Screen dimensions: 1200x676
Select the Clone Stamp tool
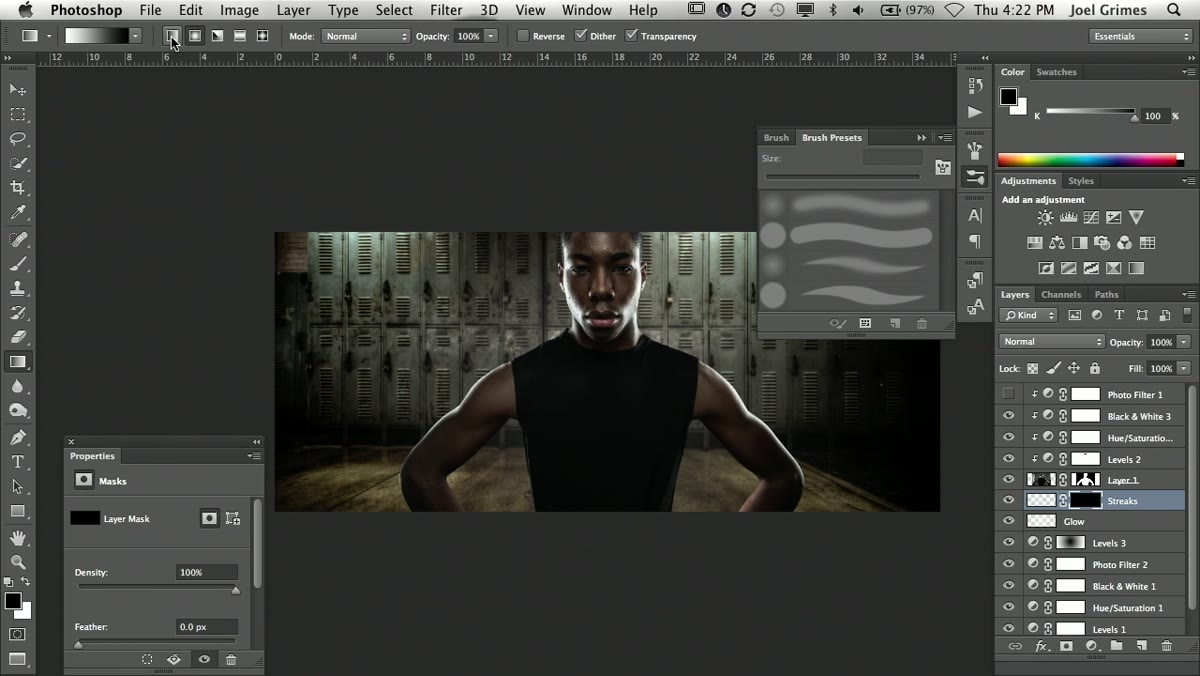(x=18, y=288)
